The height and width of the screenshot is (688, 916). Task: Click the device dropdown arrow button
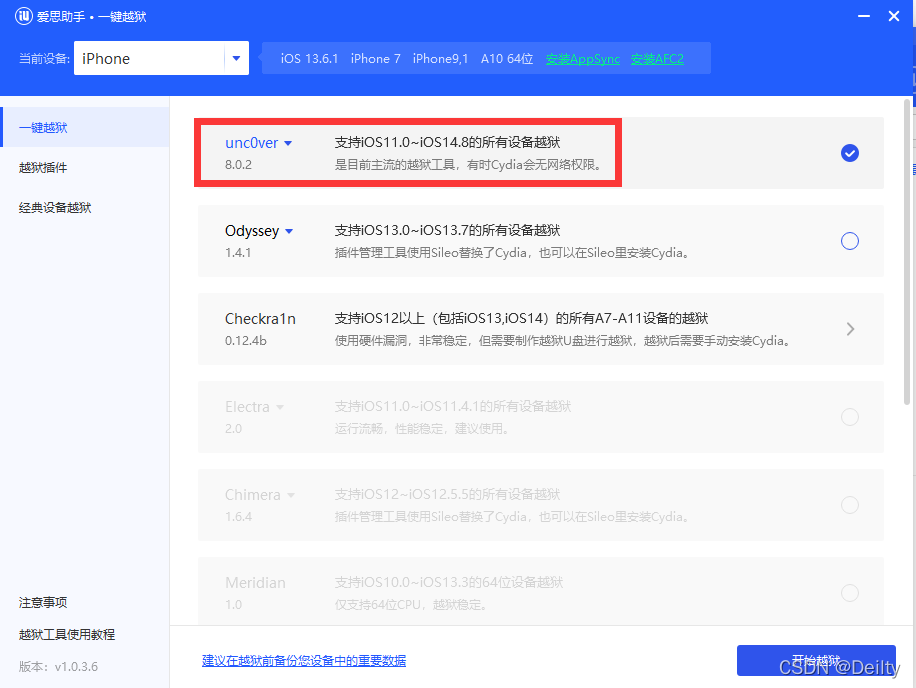click(x=237, y=58)
